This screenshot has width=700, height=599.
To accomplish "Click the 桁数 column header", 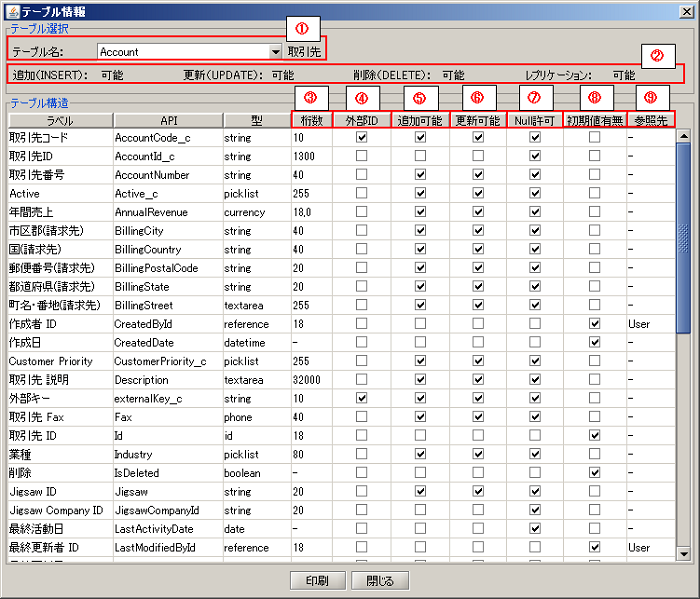I will [312, 121].
